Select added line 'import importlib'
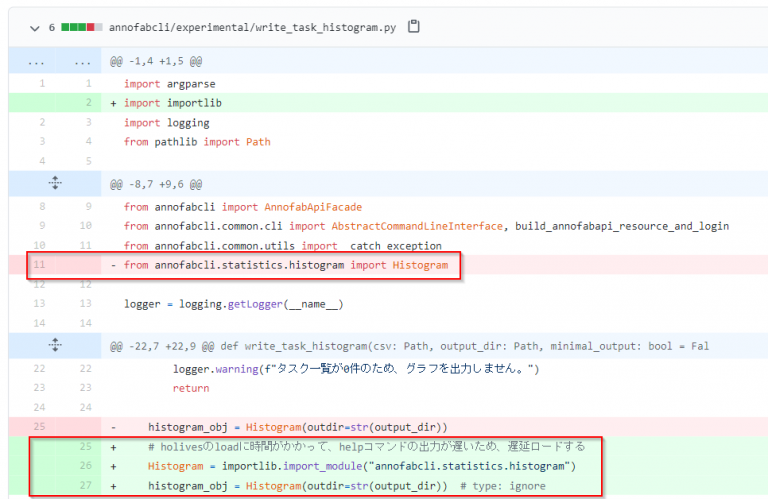 [x=172, y=103]
